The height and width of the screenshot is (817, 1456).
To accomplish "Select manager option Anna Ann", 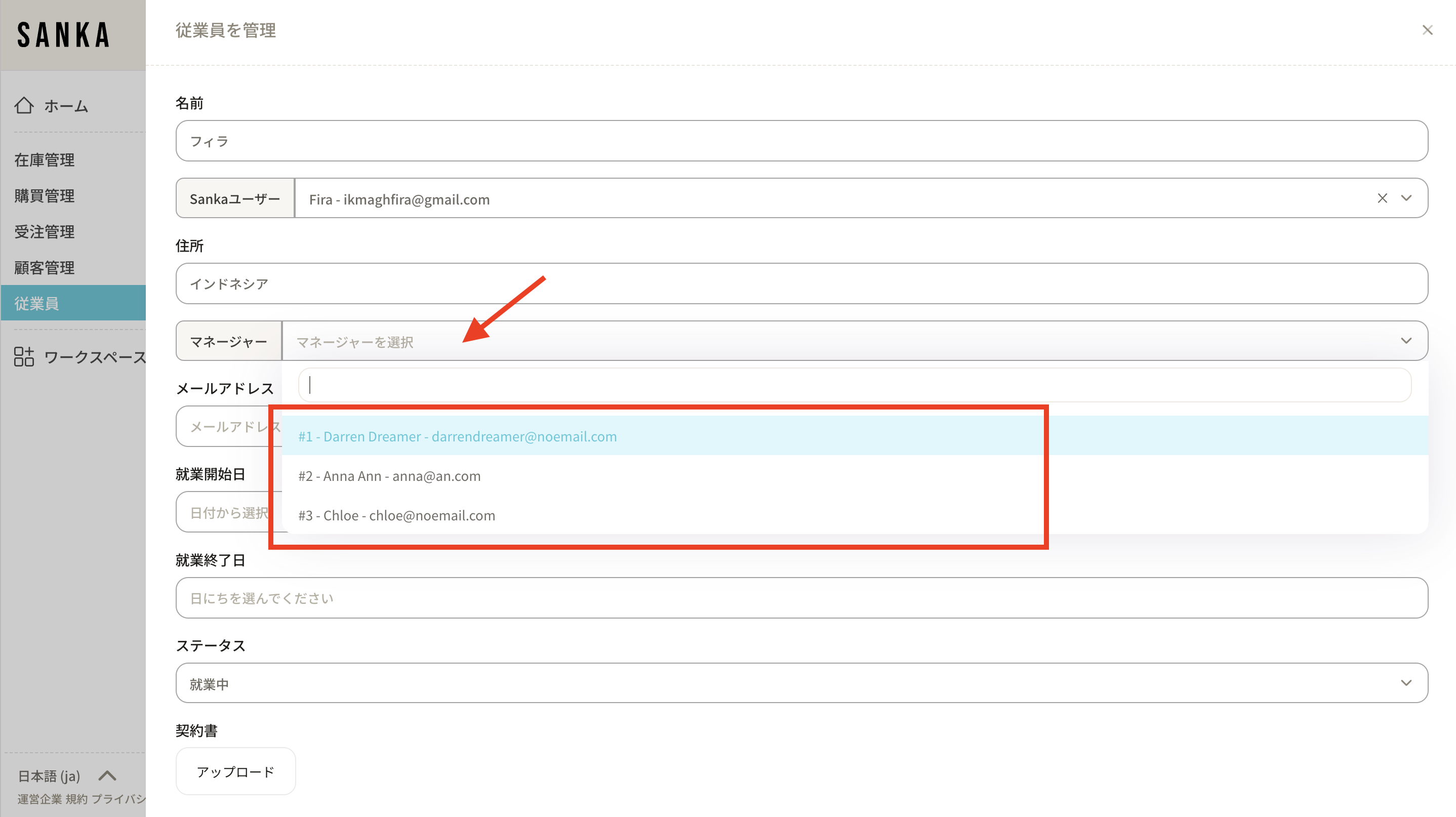I will pos(389,476).
